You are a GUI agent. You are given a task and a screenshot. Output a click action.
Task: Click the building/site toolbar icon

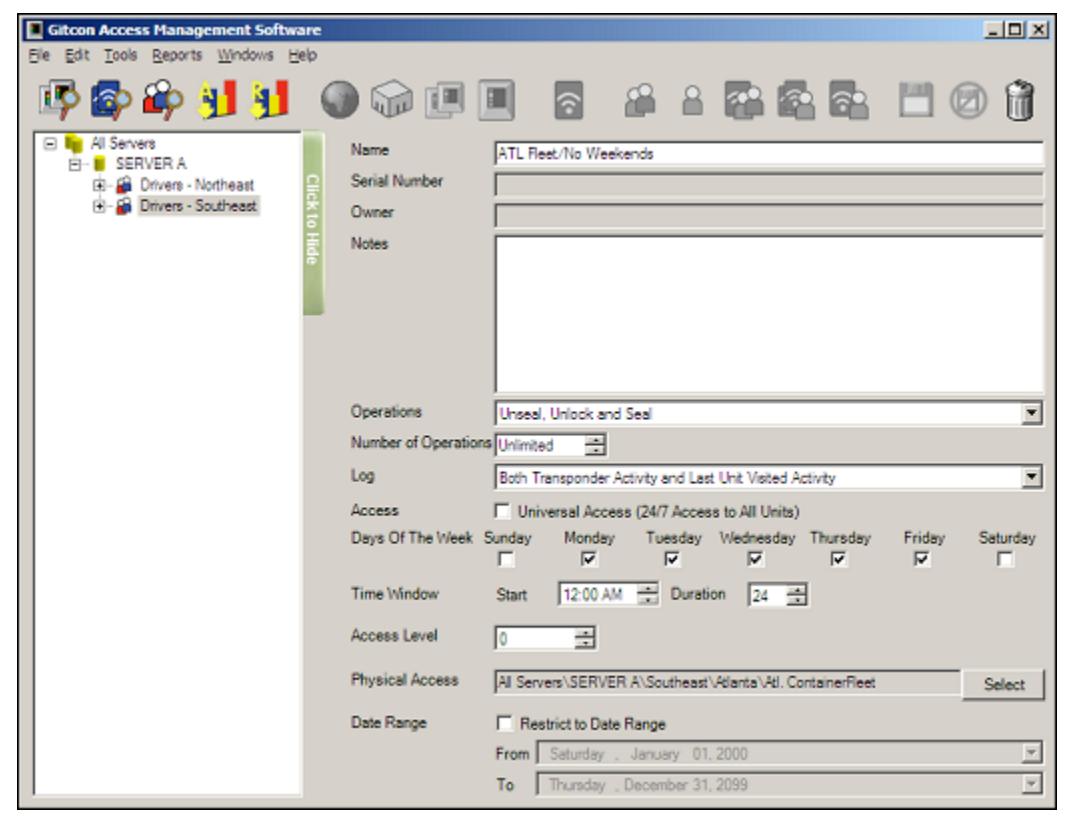point(392,100)
